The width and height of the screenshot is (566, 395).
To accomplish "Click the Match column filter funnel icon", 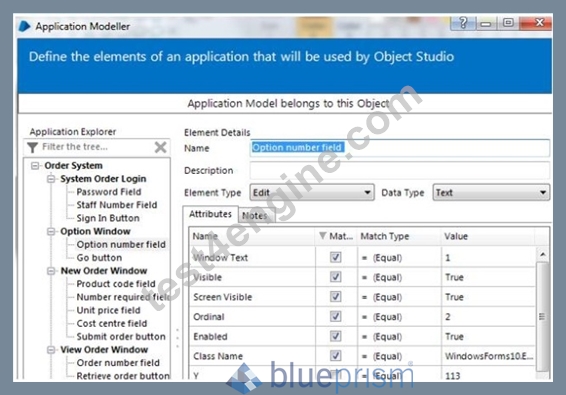I will [x=323, y=236].
